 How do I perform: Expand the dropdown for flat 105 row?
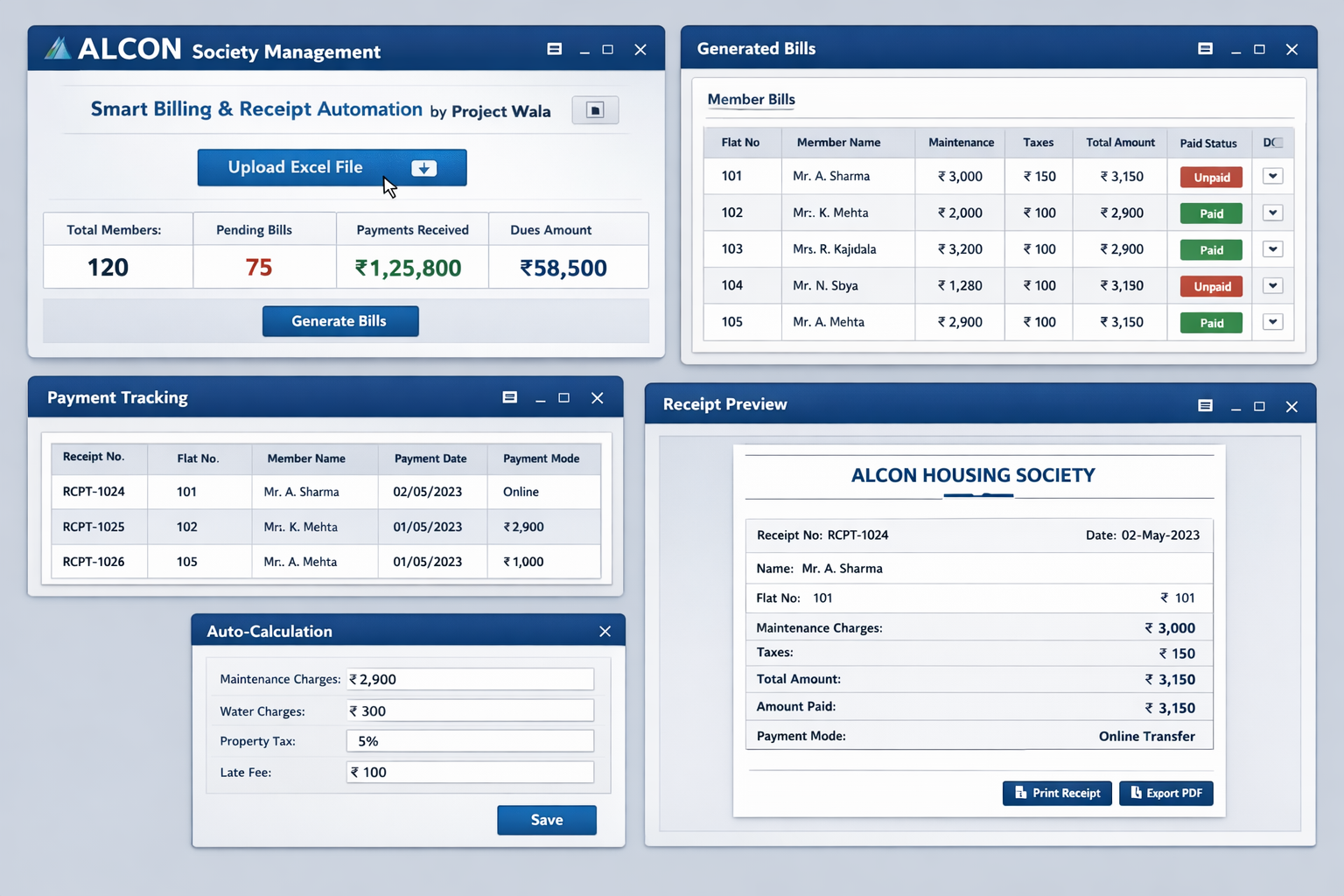pyautogui.click(x=1272, y=322)
